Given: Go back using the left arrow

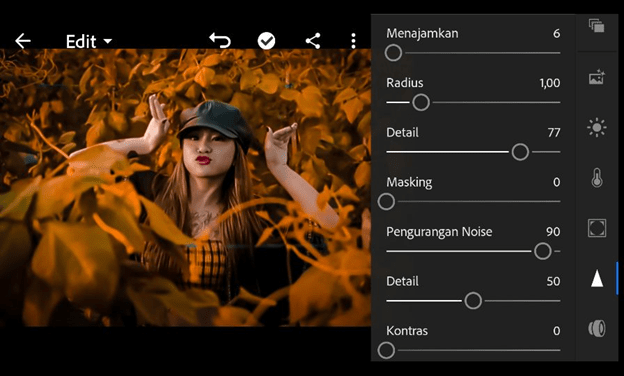Looking at the screenshot, I should click(23, 41).
